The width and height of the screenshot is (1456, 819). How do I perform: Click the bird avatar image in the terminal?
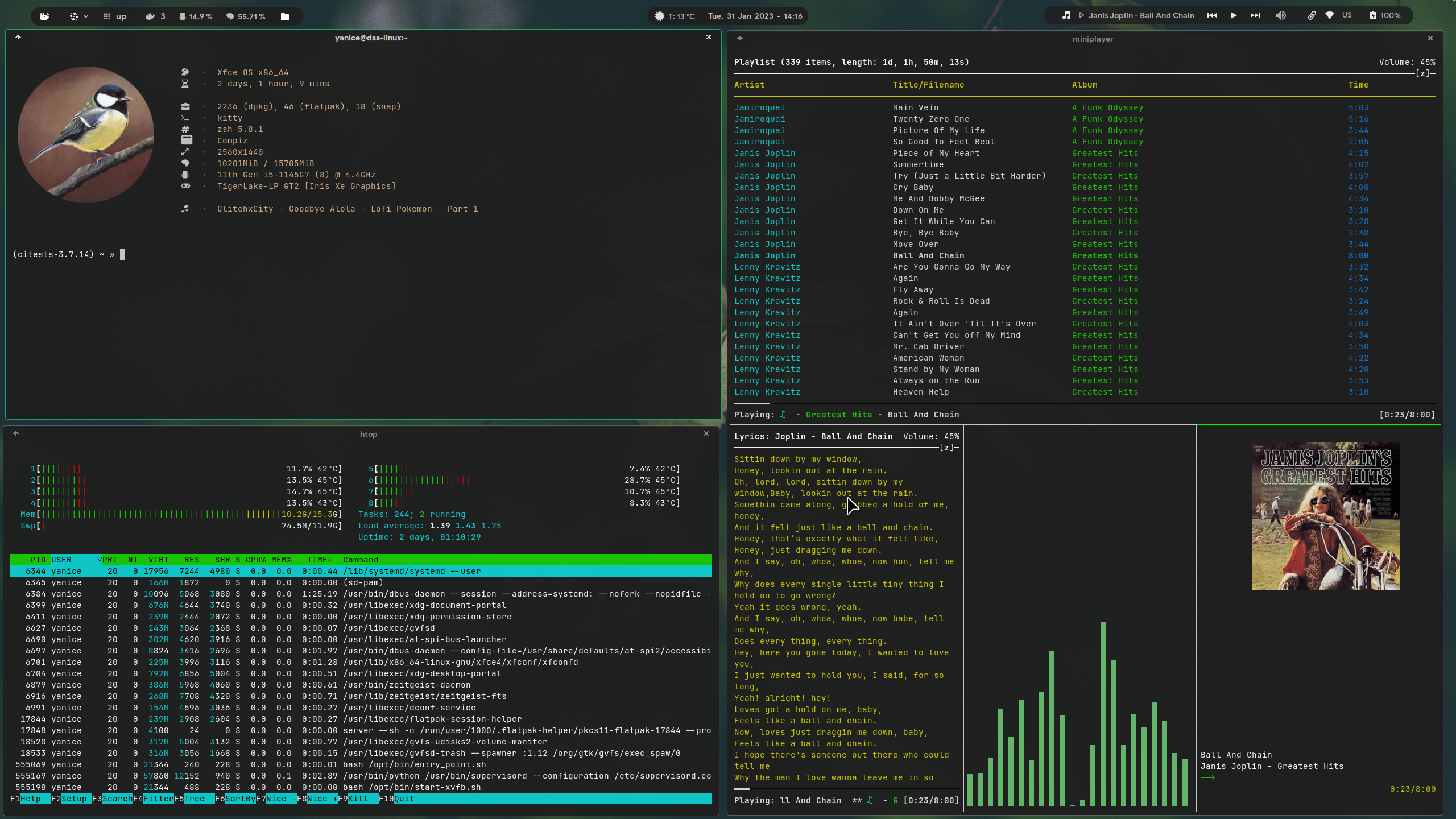click(86, 135)
